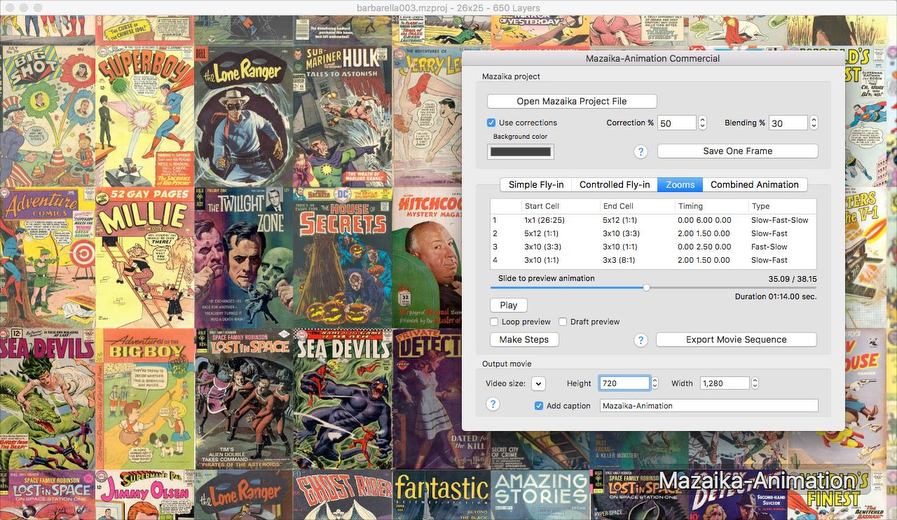Click the Amazing Stories cover thumbnail
897x520 pixels.
pos(540,495)
